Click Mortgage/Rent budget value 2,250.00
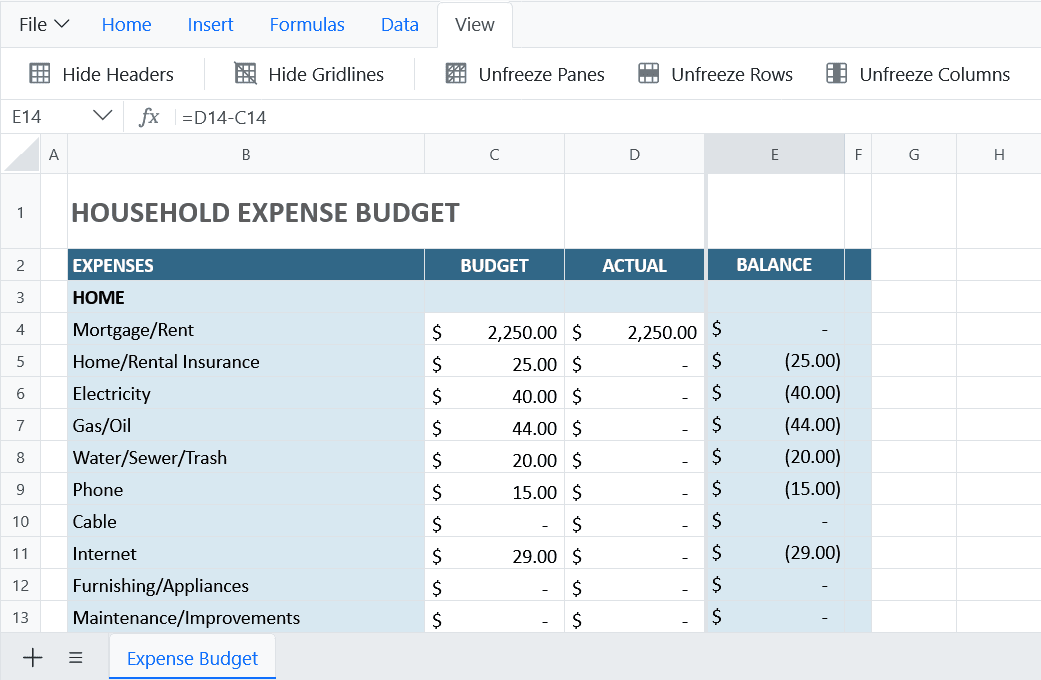Image resolution: width=1041 pixels, height=680 pixels. coord(495,330)
